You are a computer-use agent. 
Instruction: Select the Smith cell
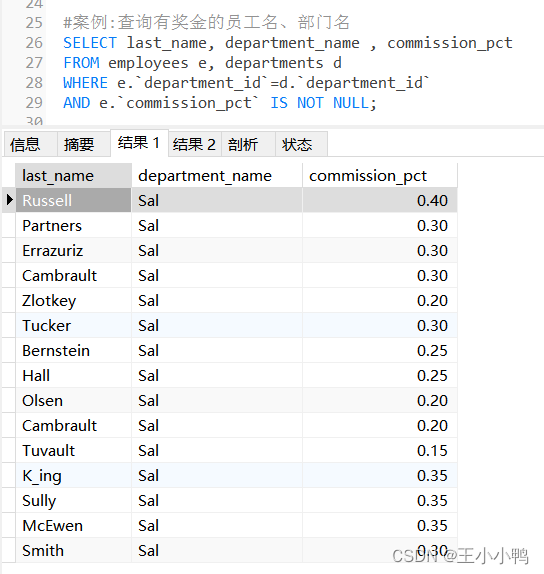[73, 551]
